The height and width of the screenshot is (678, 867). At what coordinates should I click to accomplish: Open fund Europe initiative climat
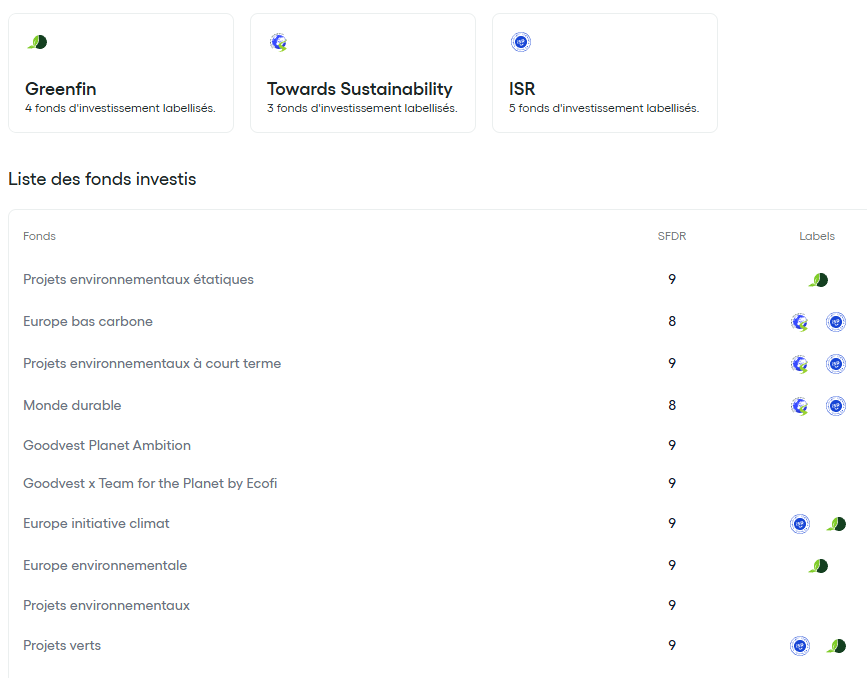click(96, 523)
